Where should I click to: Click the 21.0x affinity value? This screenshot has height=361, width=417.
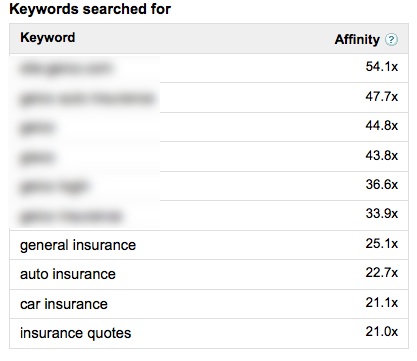(382, 332)
